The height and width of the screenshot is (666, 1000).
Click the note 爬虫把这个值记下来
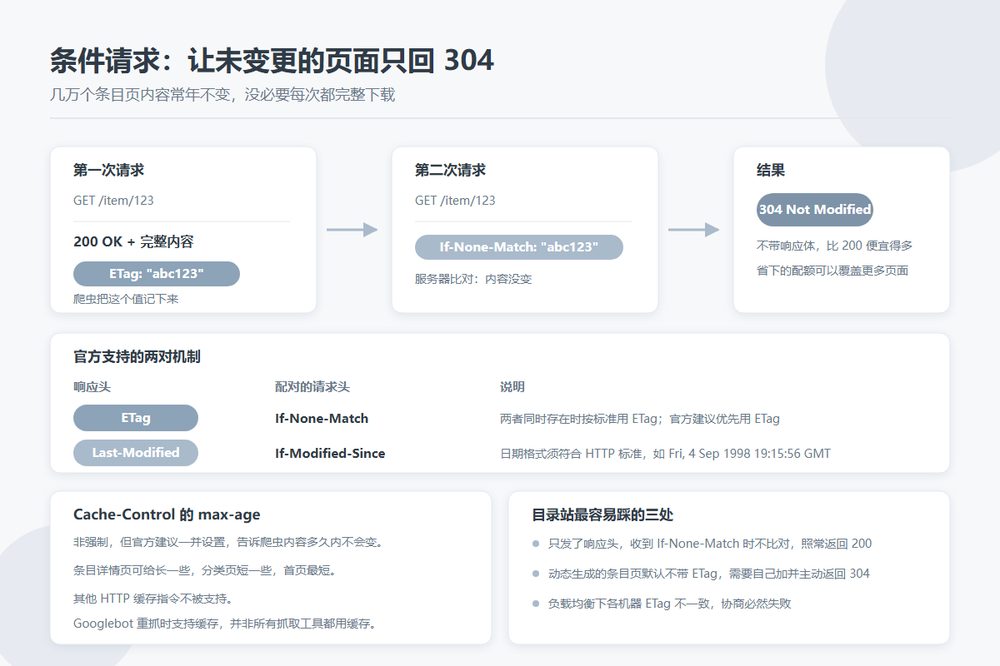click(126, 299)
